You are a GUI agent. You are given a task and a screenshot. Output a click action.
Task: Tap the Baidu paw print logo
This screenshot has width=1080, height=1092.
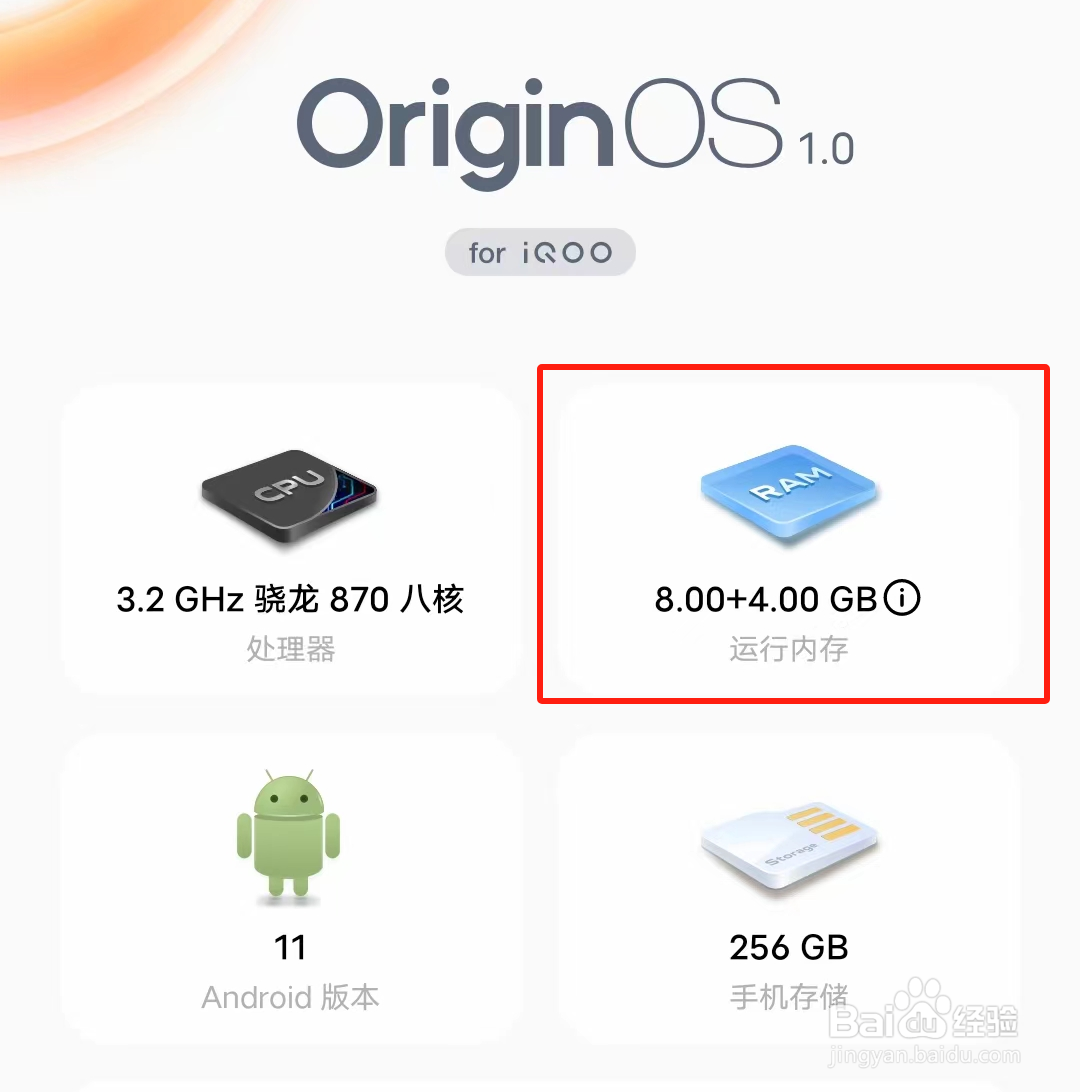click(x=921, y=1007)
